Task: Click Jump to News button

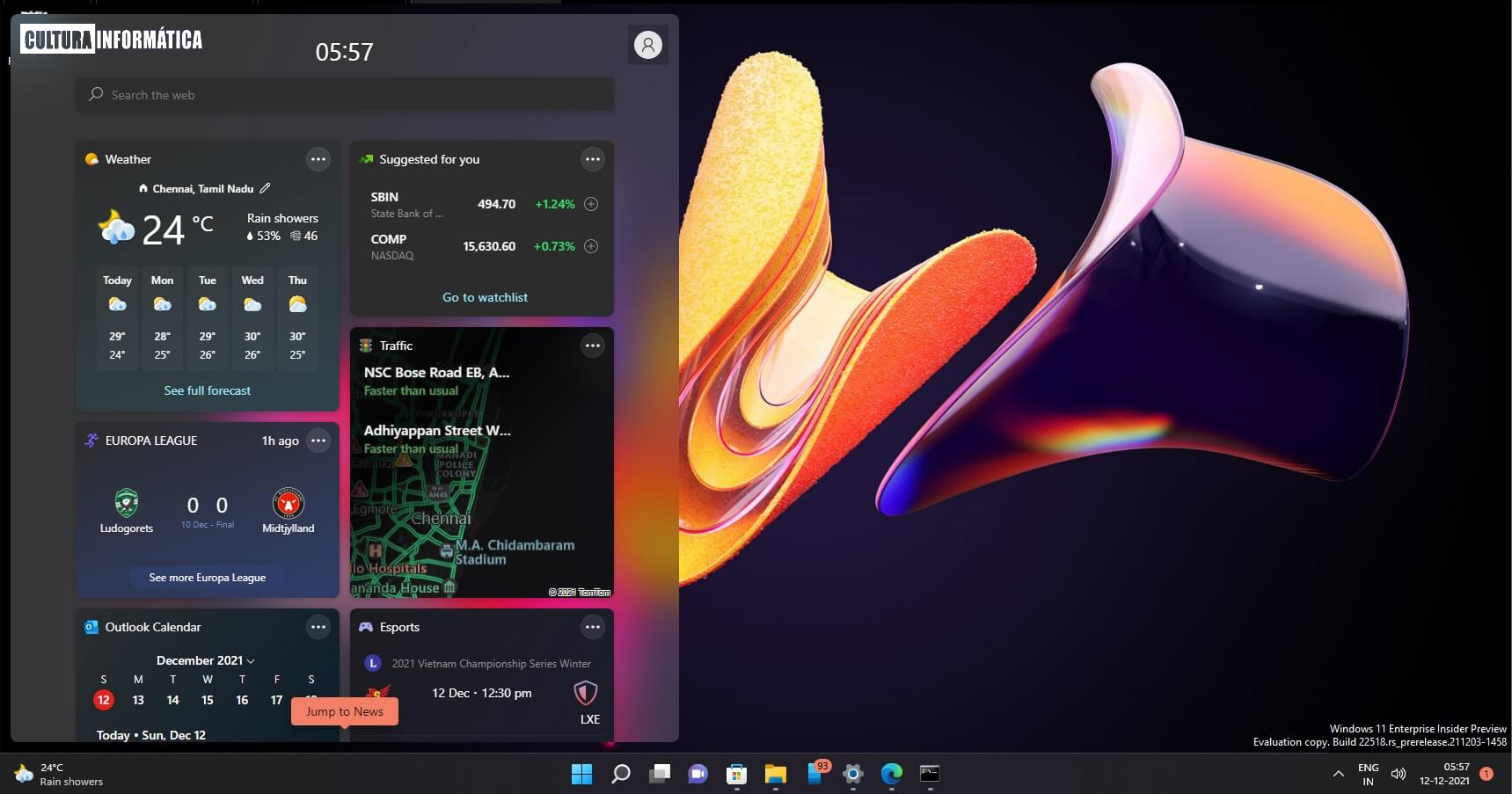Action: tap(345, 711)
